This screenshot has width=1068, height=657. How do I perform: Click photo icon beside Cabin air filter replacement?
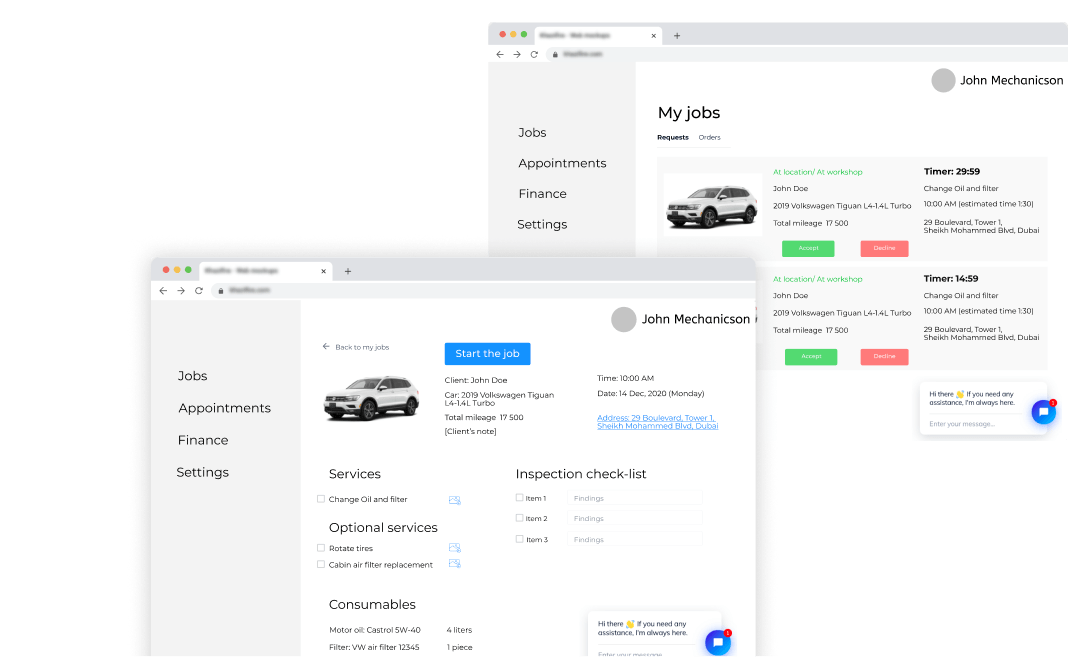[x=454, y=565]
